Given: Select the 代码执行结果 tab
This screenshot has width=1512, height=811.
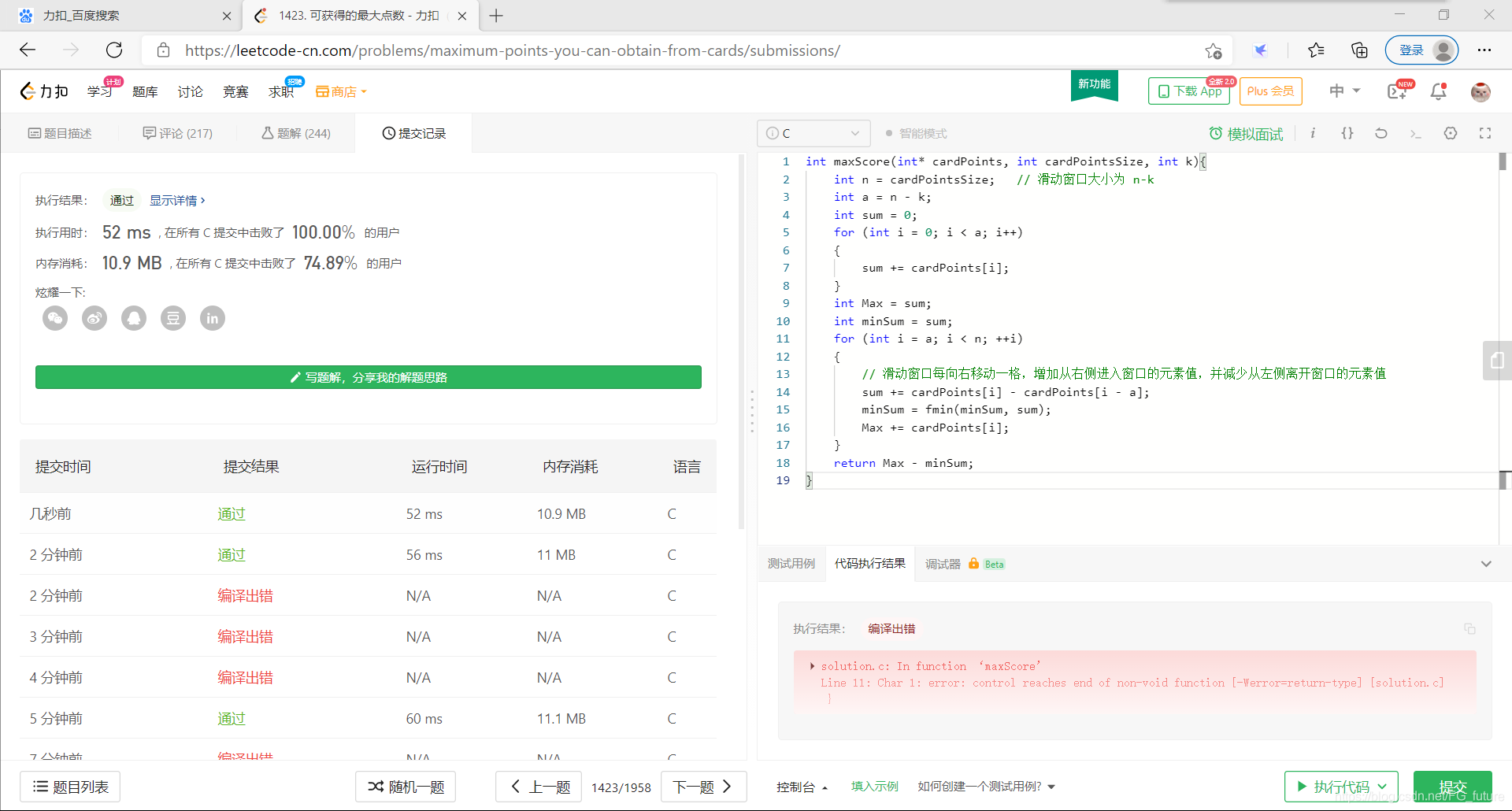Looking at the screenshot, I should [x=870, y=564].
